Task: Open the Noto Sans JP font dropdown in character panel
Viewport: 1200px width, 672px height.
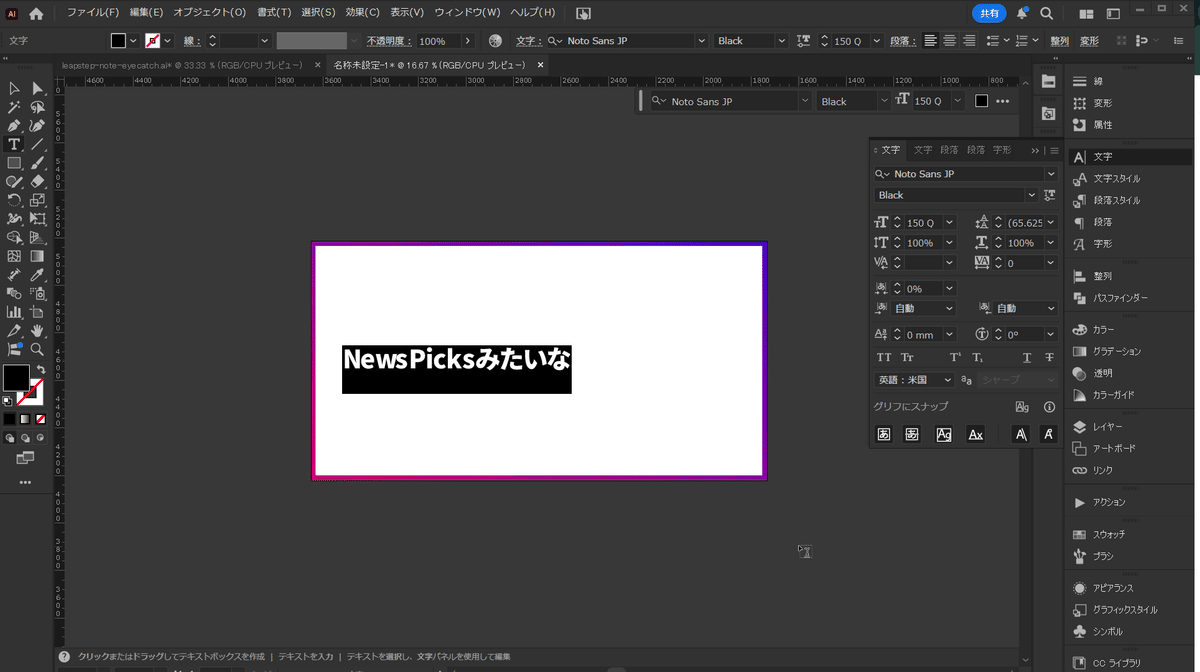Action: (1050, 174)
